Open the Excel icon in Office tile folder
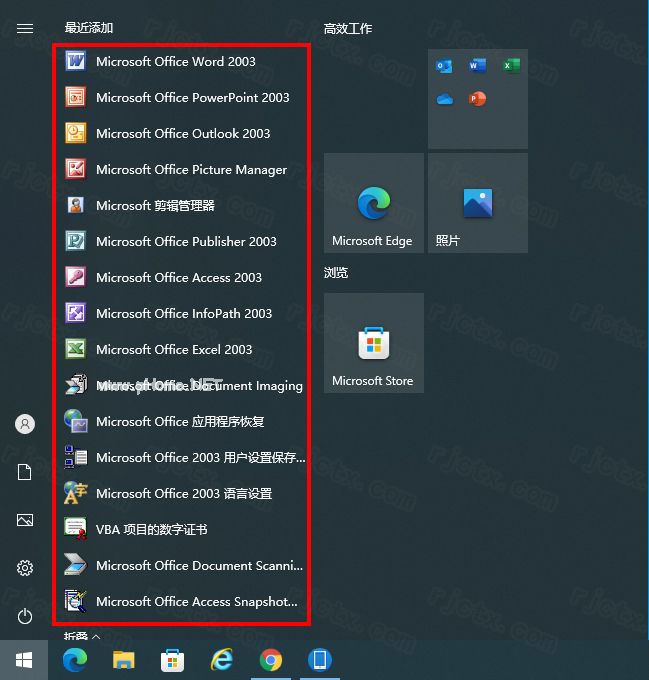 click(511, 66)
